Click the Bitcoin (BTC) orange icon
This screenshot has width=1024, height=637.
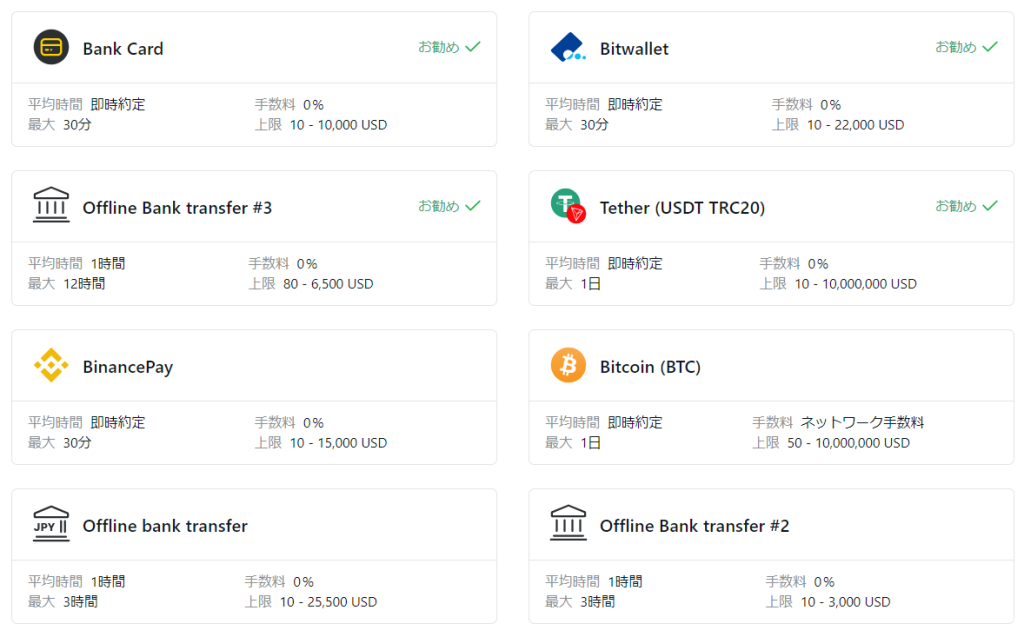[569, 366]
